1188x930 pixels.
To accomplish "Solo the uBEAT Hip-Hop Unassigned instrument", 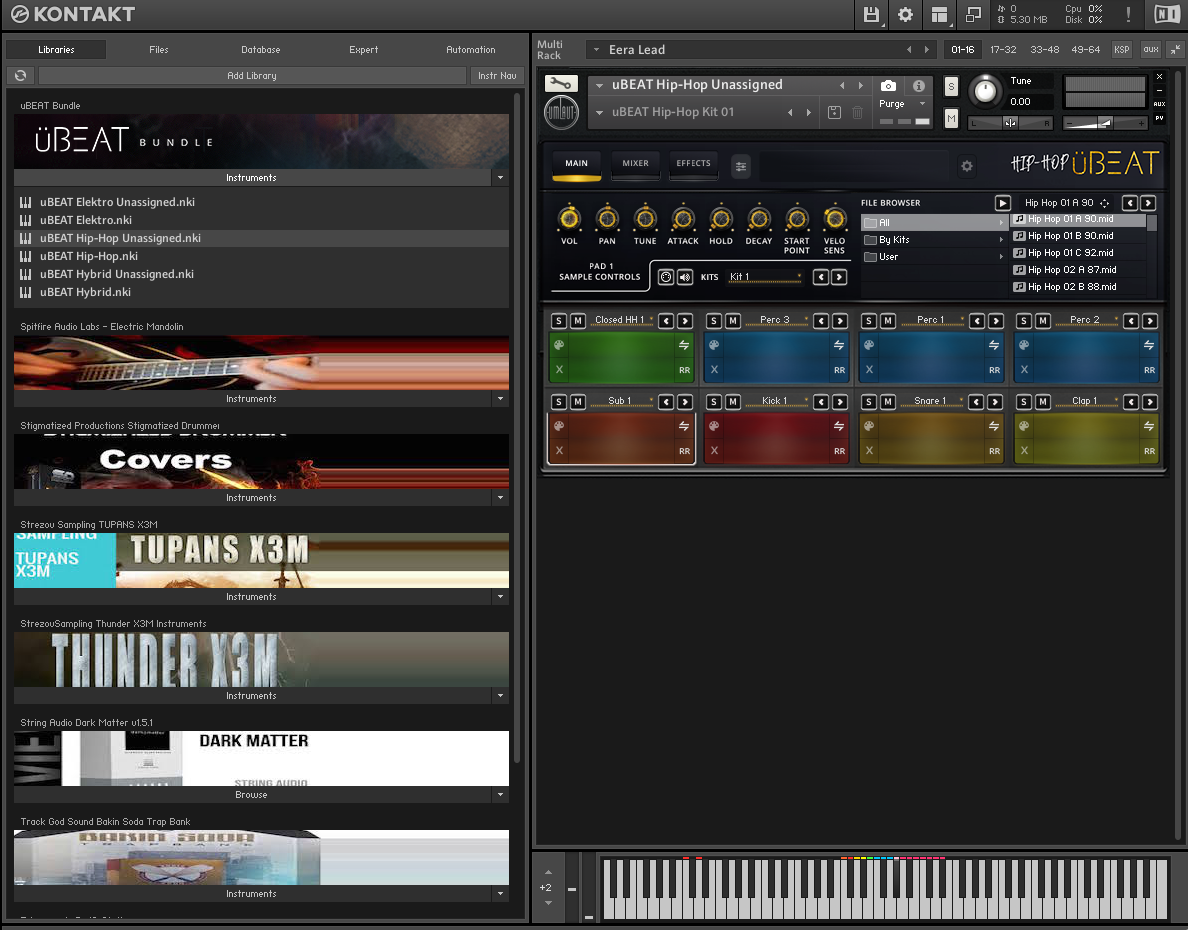I will click(x=951, y=86).
